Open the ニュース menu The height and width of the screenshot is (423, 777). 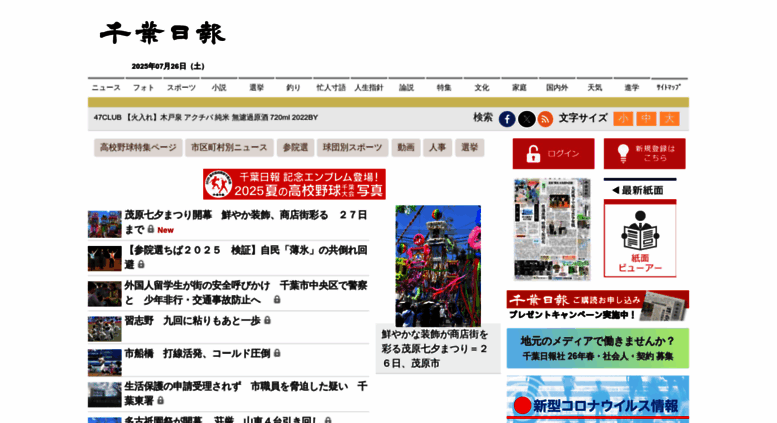[x=106, y=87]
